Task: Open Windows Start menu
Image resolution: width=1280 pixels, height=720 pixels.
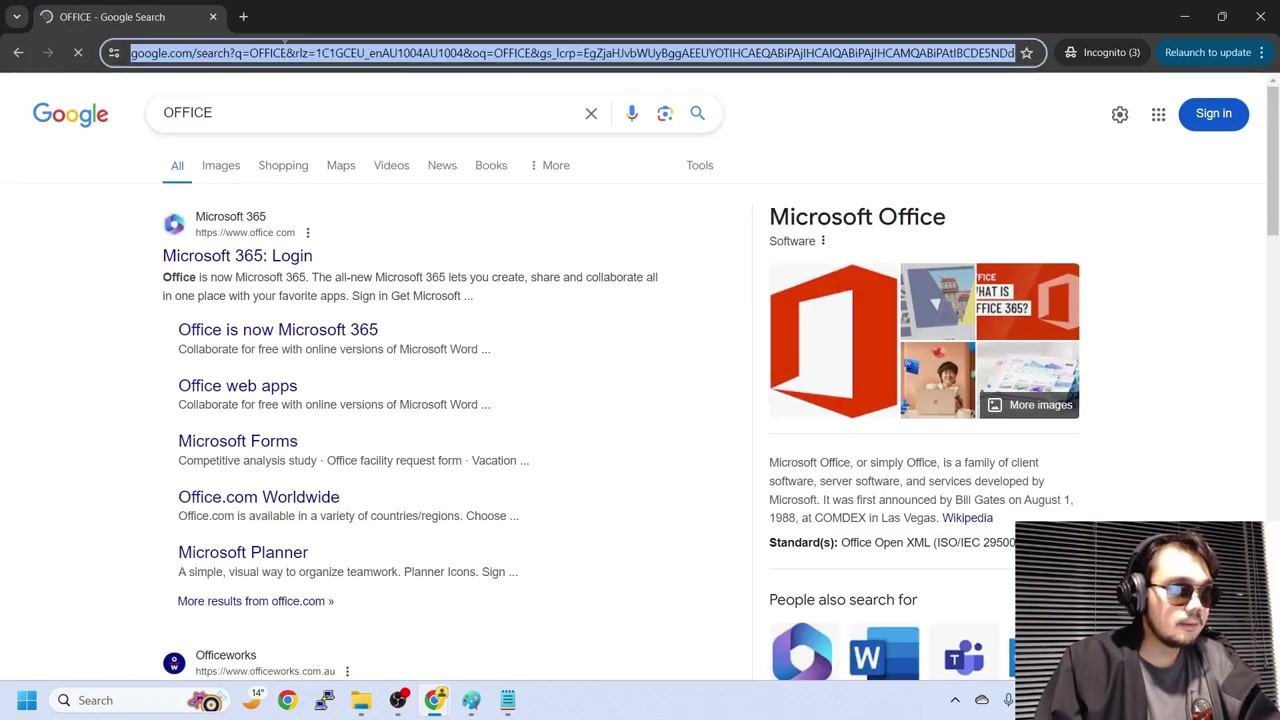Action: coord(27,700)
